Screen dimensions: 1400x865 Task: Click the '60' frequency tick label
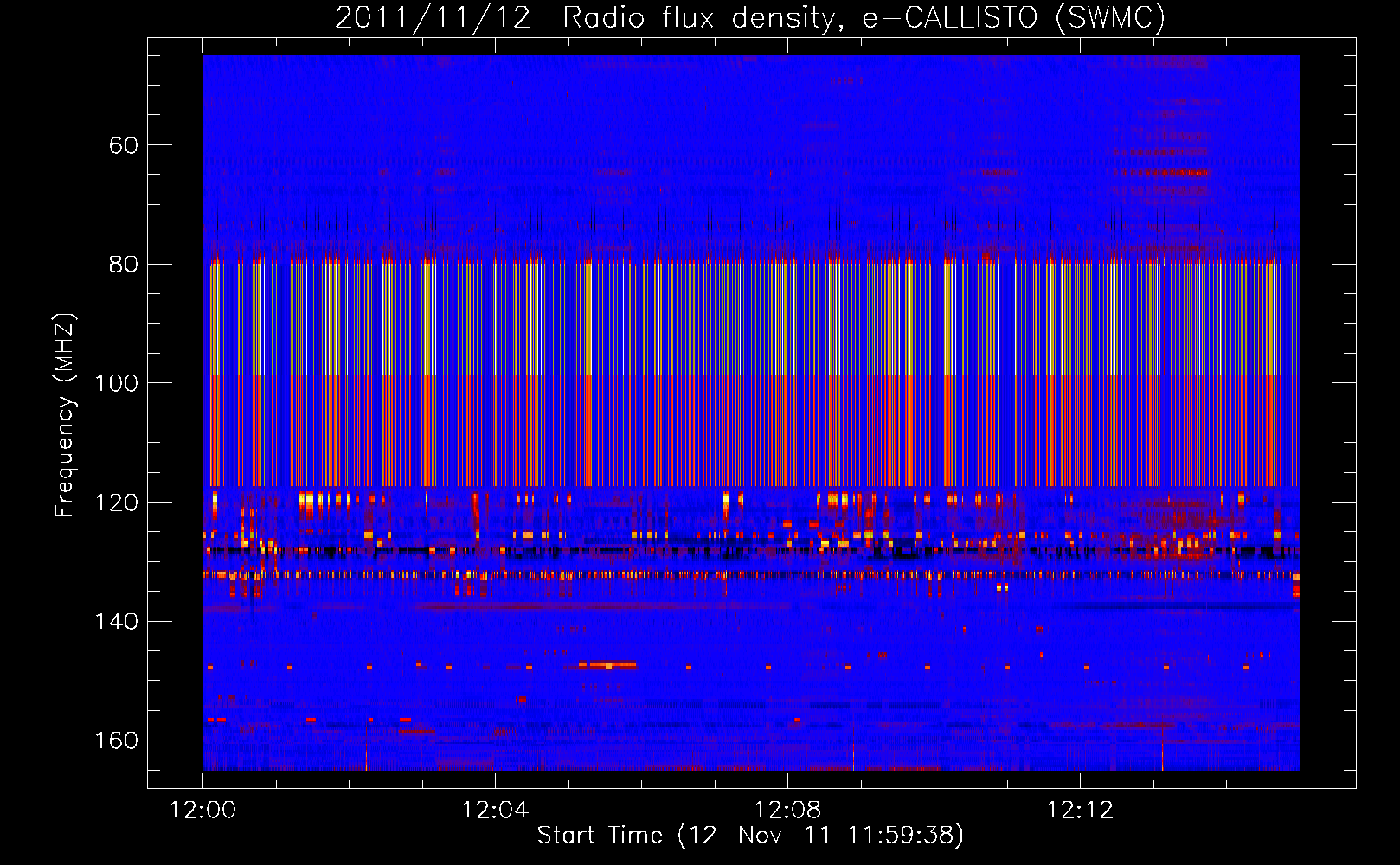coord(124,145)
